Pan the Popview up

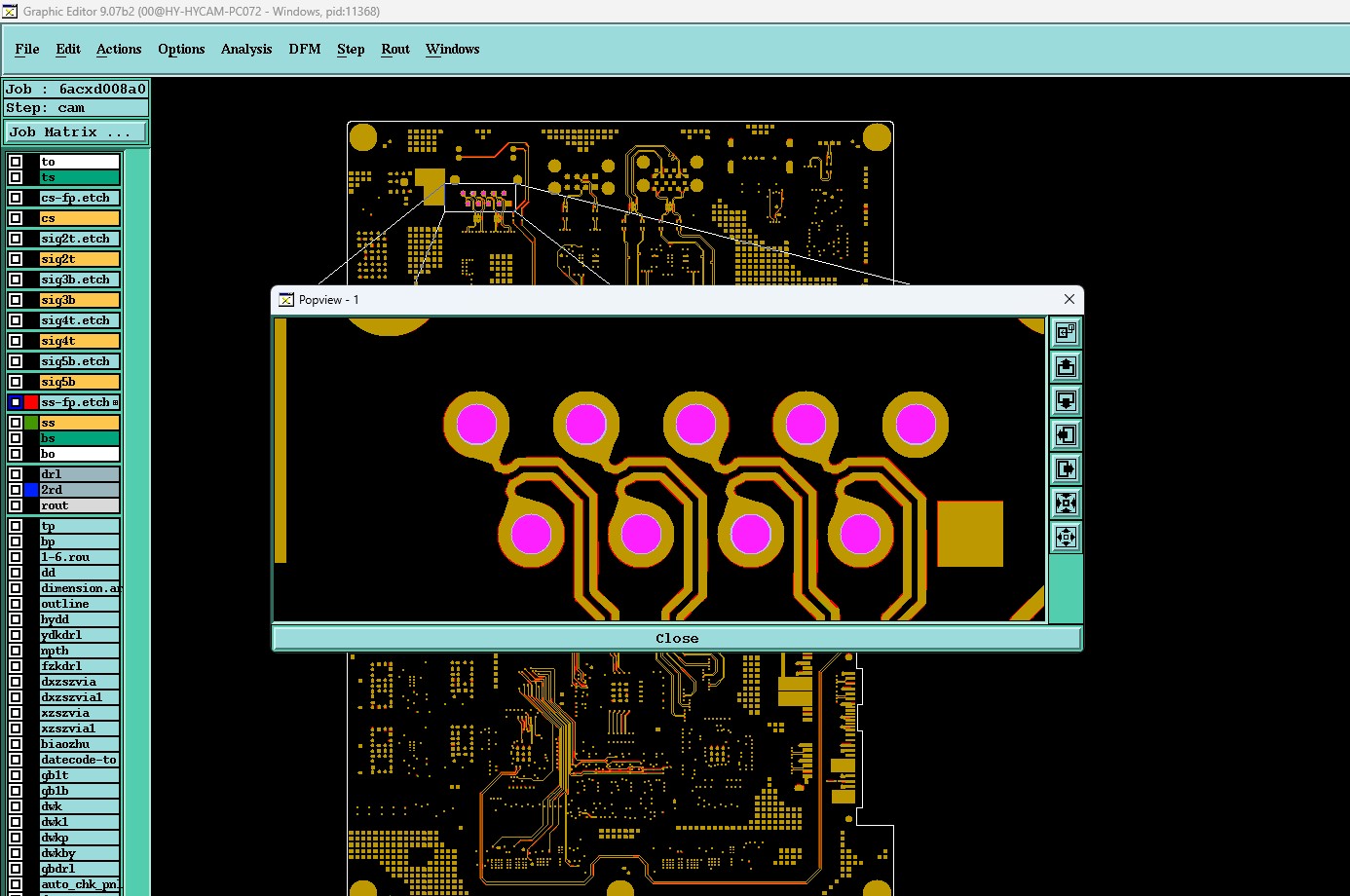pyautogui.click(x=1066, y=367)
